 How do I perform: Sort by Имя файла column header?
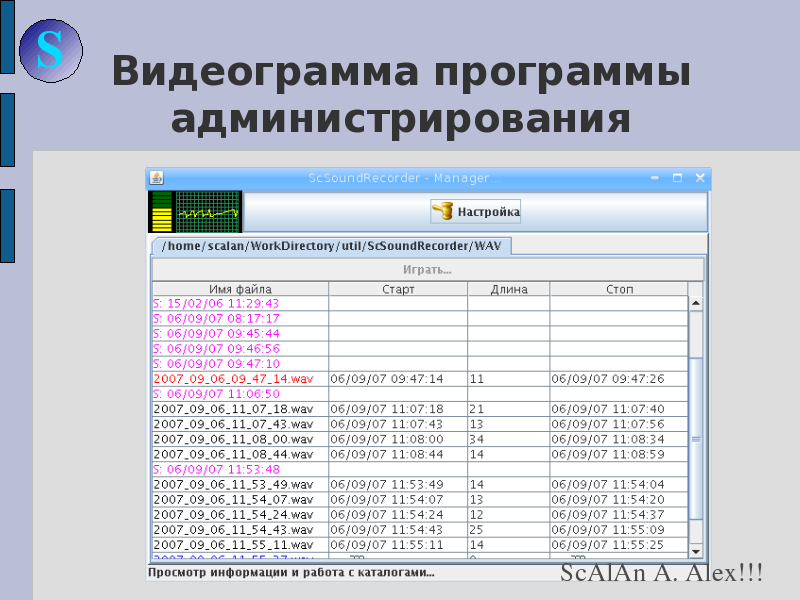(240, 289)
